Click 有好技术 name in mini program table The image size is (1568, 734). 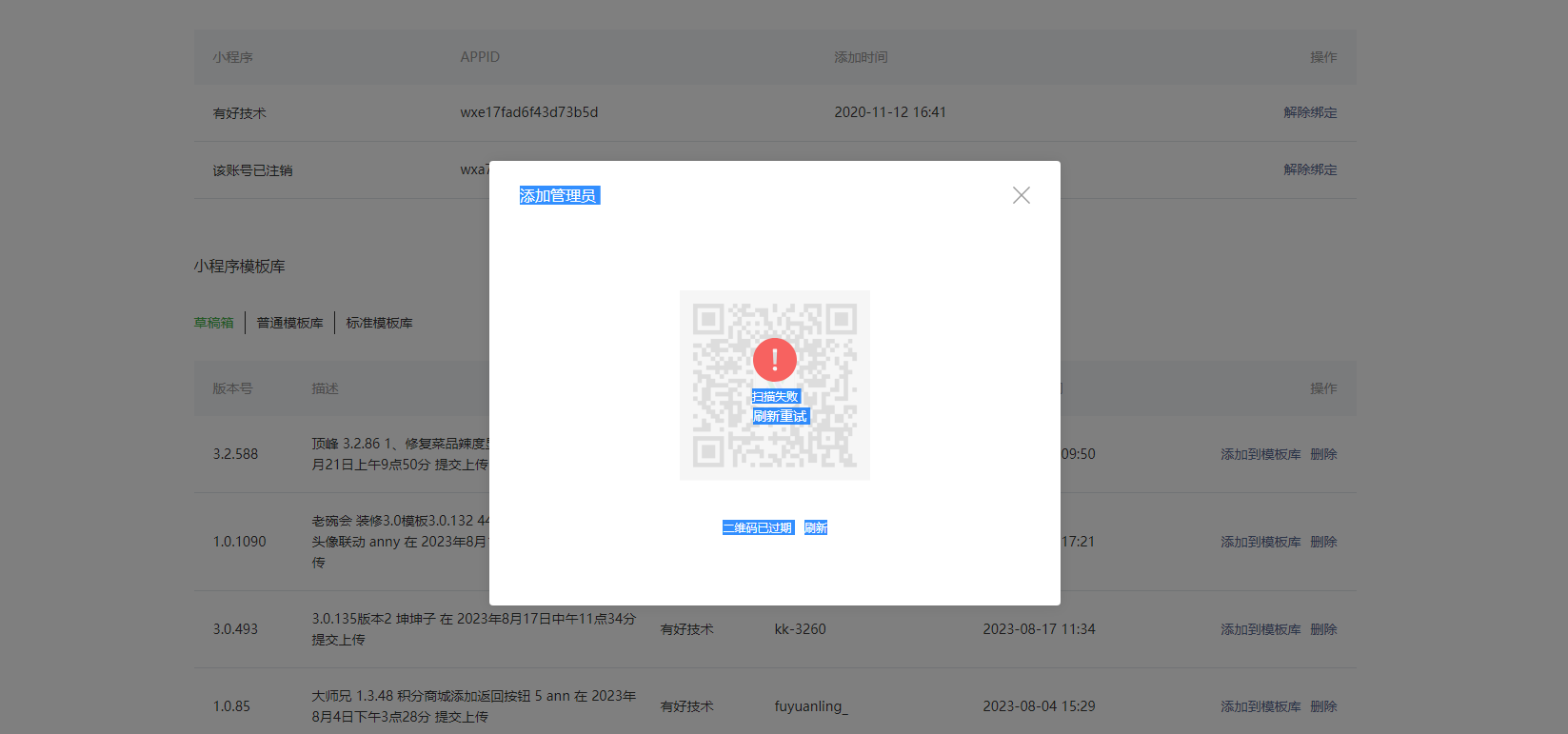click(x=240, y=113)
